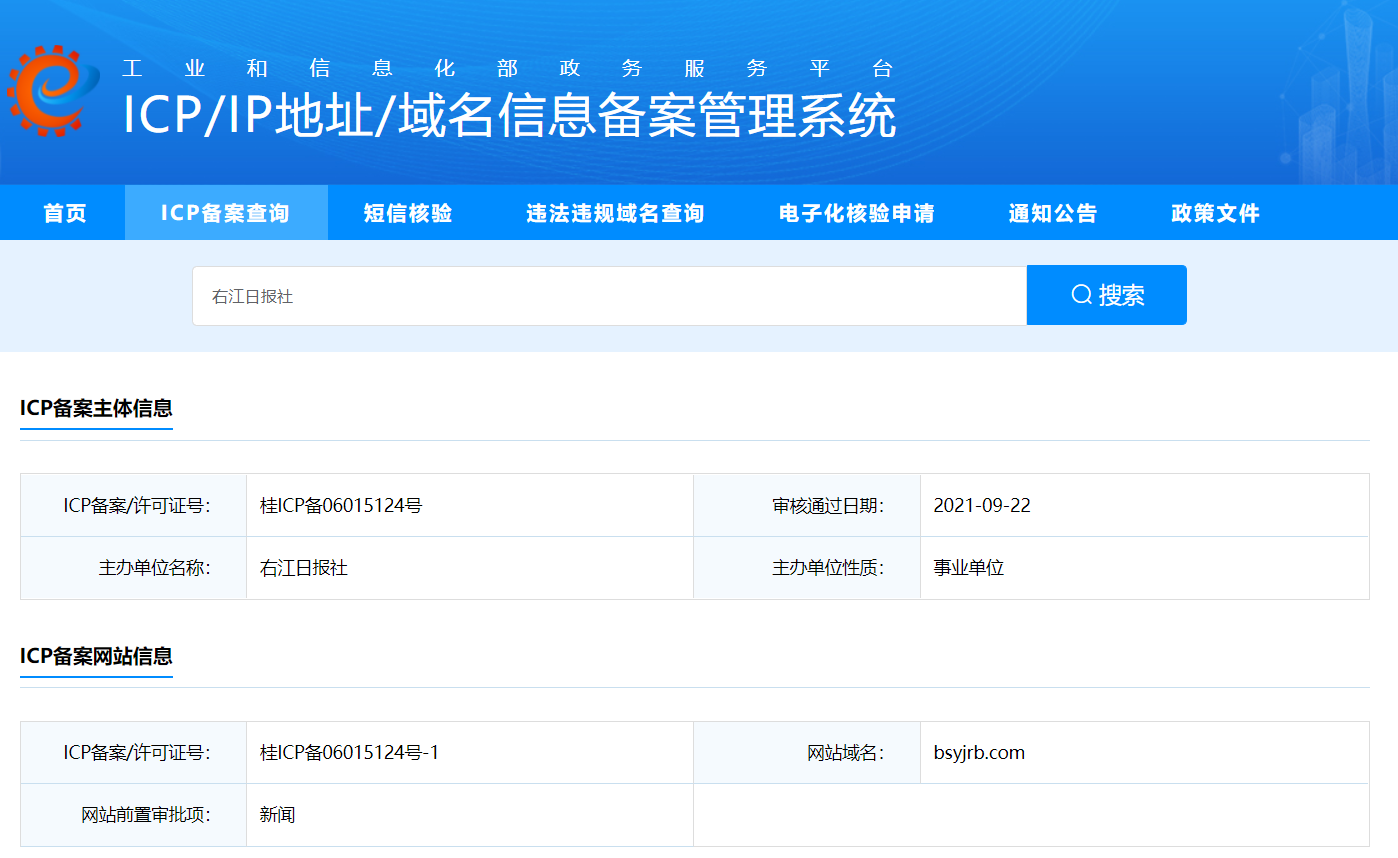Click license number 桂ICP备06015124号
The image size is (1398, 858).
coord(341,506)
